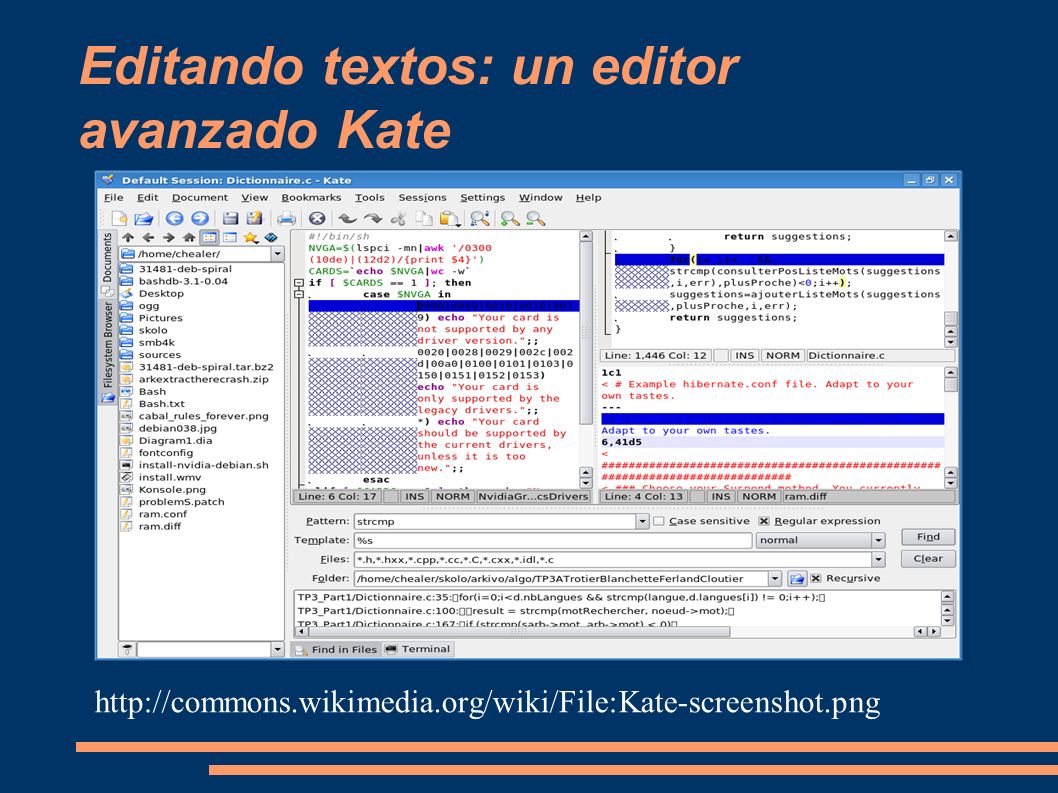
Task: Click the Clear button
Action: click(x=928, y=559)
